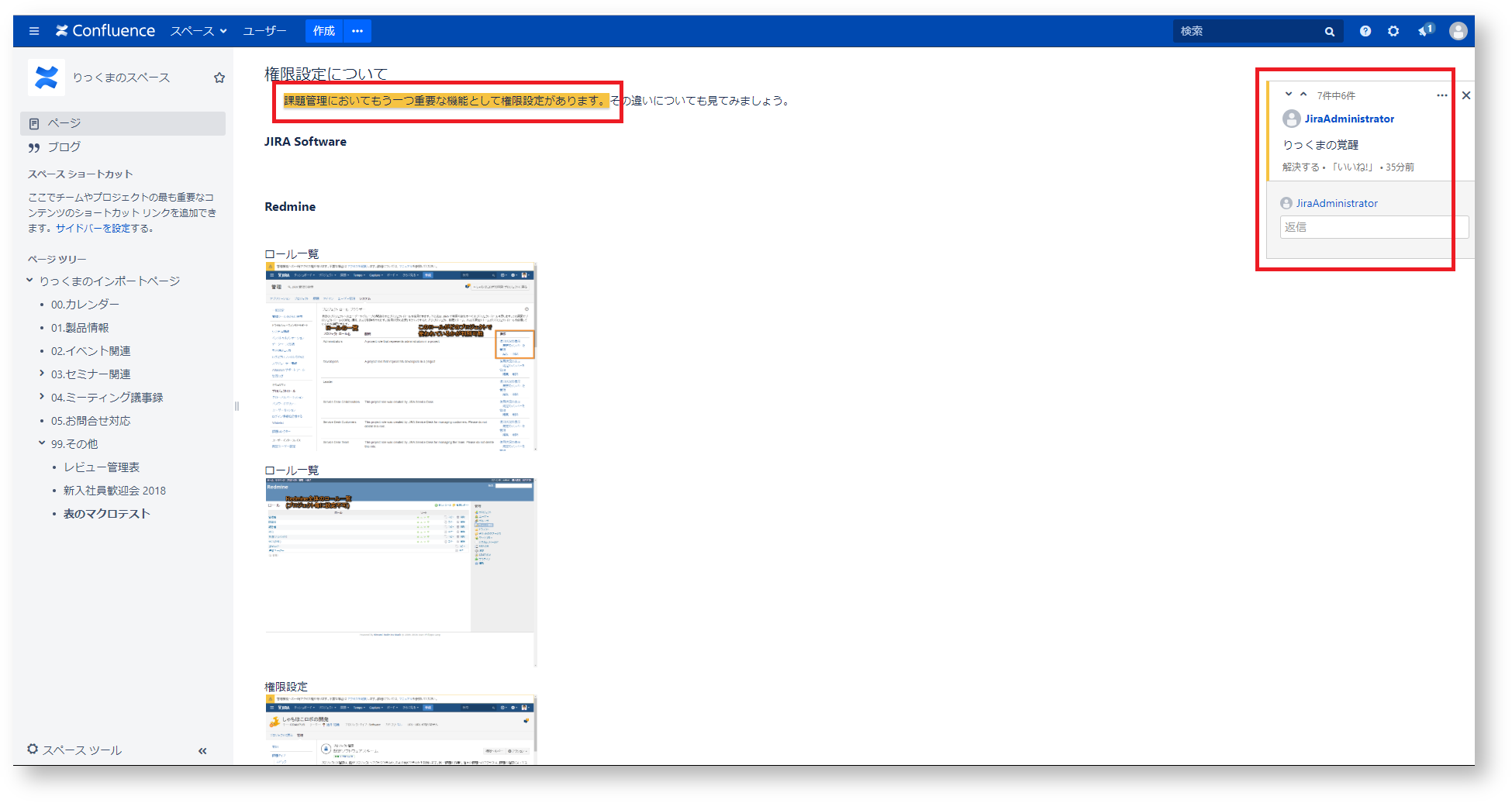Image resolution: width=1512 pixels, height=803 pixels.
Task: Click 「いいね!」 on the comment
Action: (x=1353, y=167)
